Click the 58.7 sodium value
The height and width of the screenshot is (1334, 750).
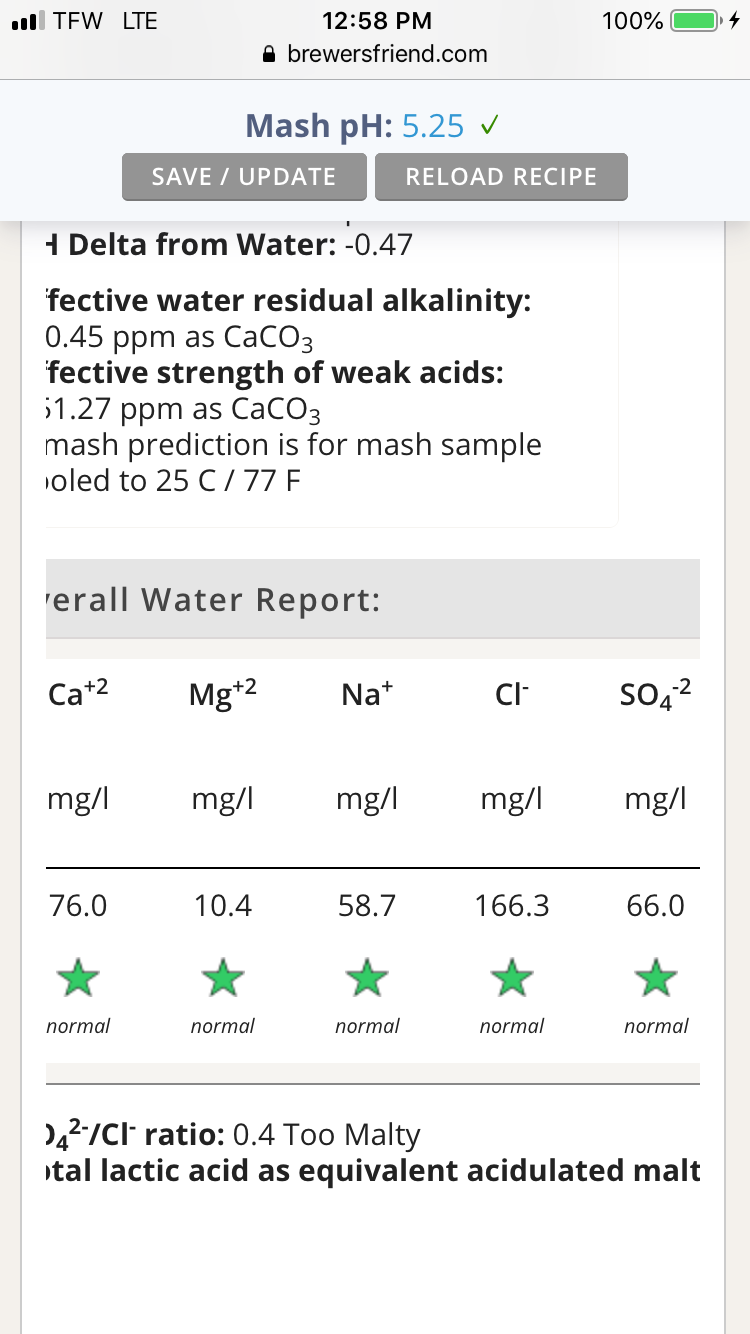coord(367,906)
